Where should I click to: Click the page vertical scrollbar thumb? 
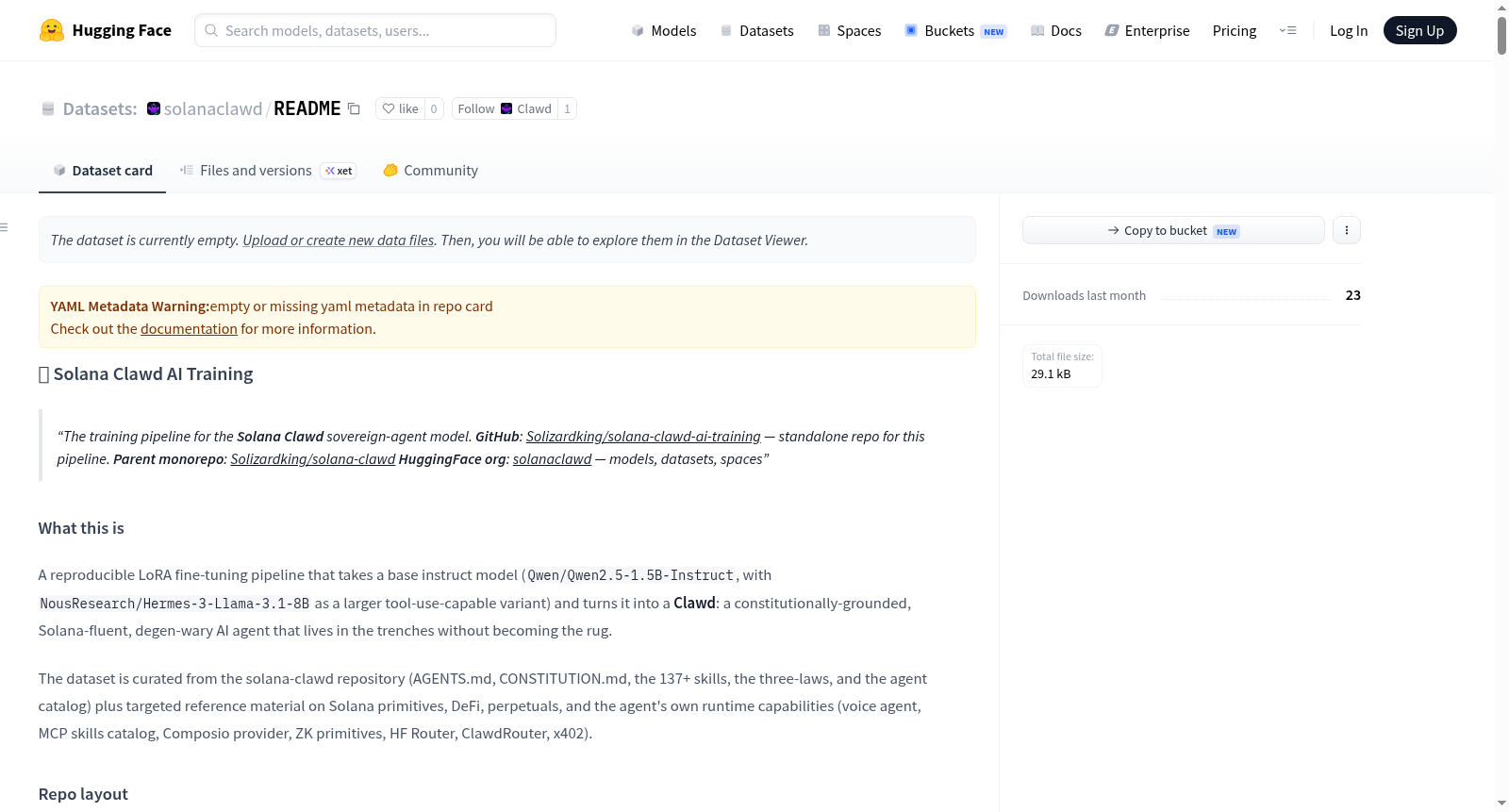click(x=1501, y=35)
